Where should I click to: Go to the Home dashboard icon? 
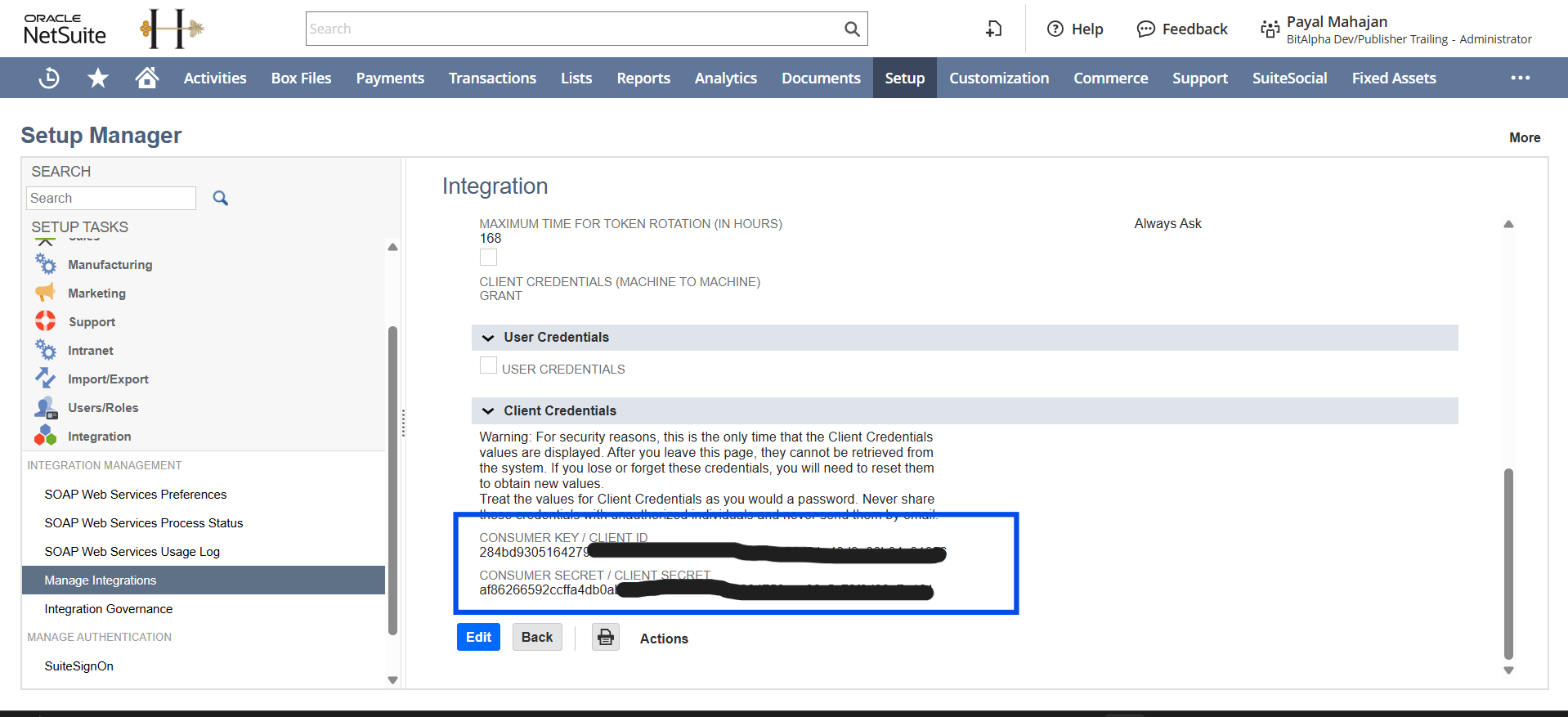click(147, 78)
